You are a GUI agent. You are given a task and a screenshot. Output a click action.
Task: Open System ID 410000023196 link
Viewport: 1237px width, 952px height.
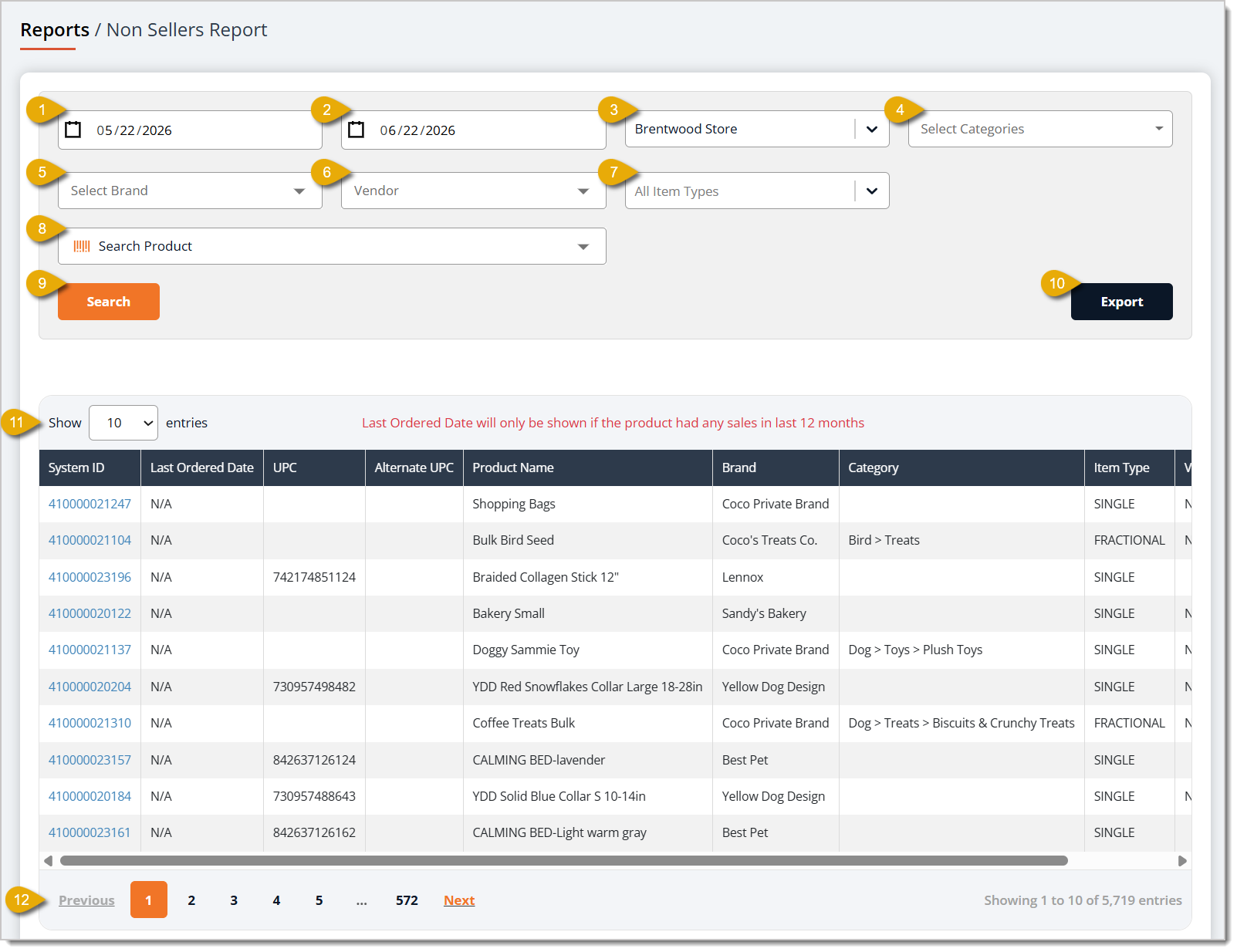click(x=90, y=577)
